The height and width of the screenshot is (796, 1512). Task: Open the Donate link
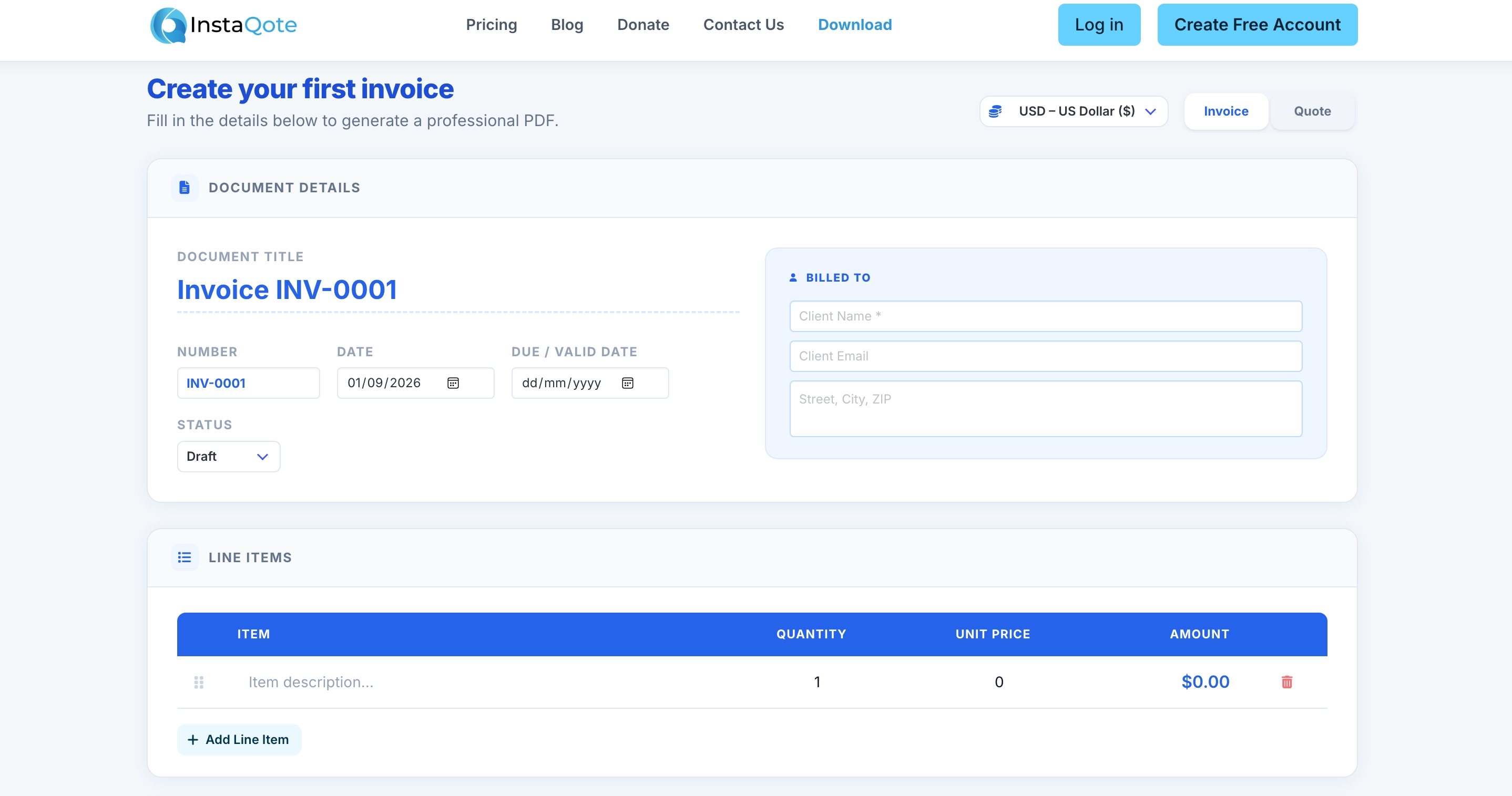pyautogui.click(x=643, y=25)
